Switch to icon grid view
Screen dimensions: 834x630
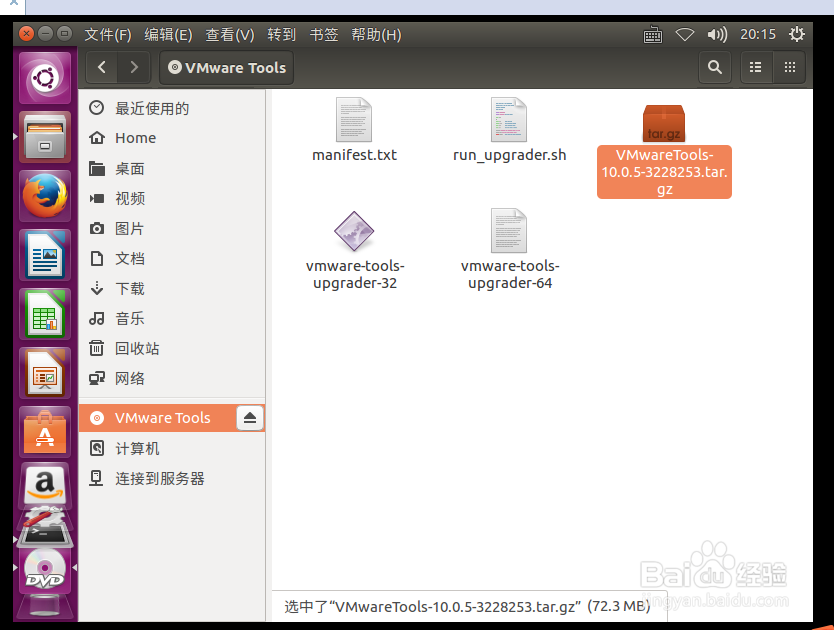click(790, 68)
